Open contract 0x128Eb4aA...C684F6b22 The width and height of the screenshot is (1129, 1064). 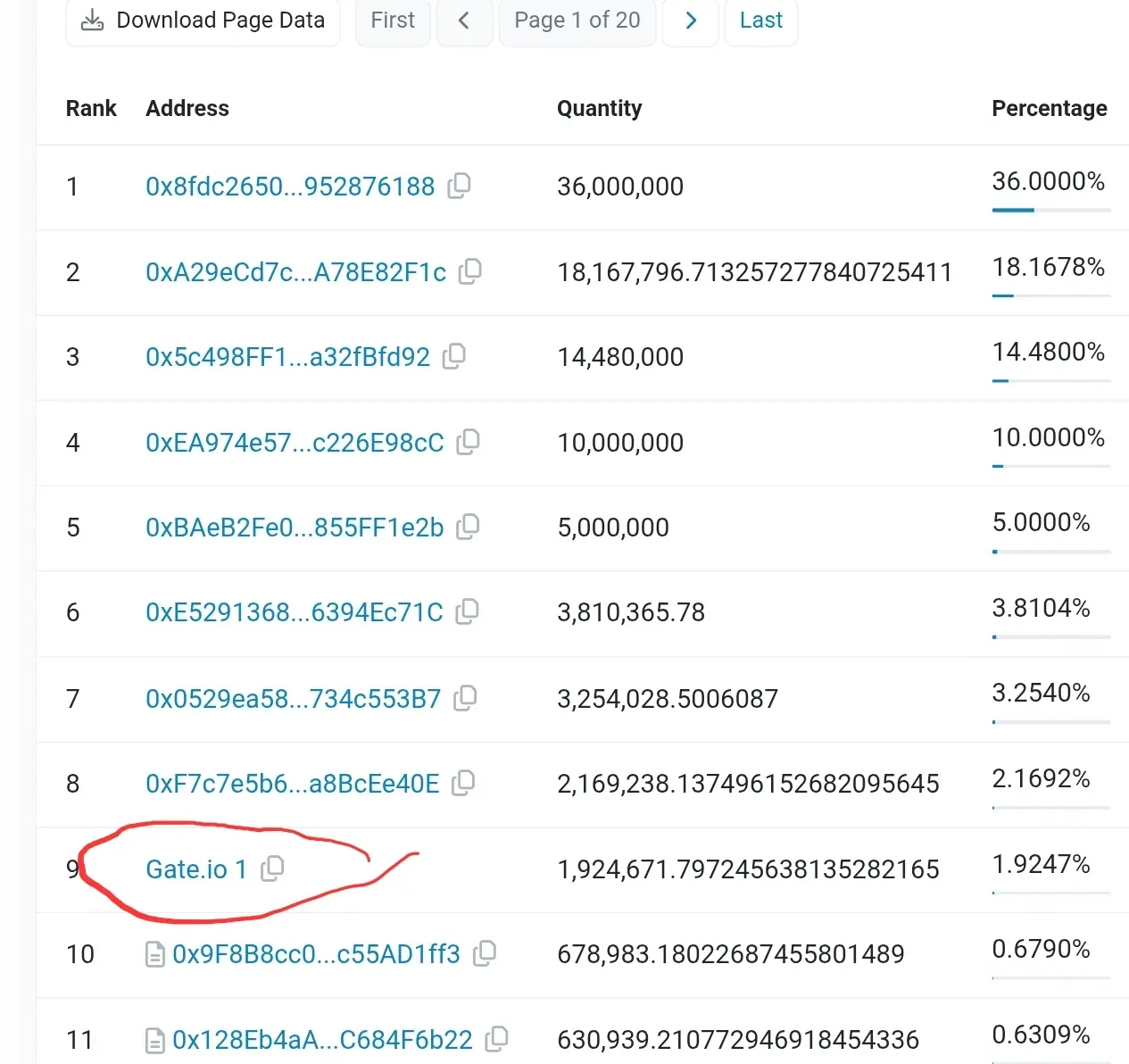tap(322, 1040)
